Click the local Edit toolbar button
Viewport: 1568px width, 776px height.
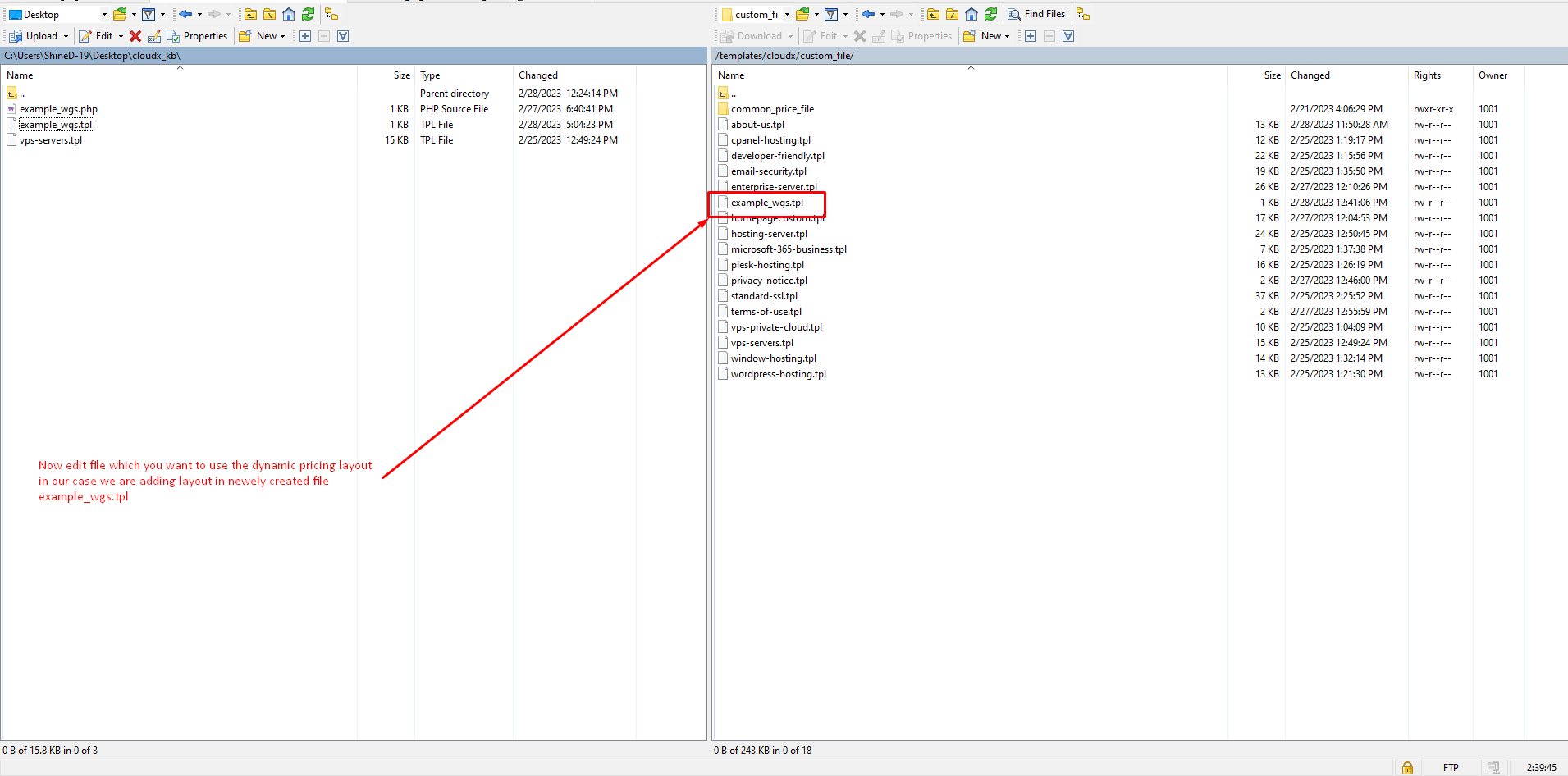point(97,36)
